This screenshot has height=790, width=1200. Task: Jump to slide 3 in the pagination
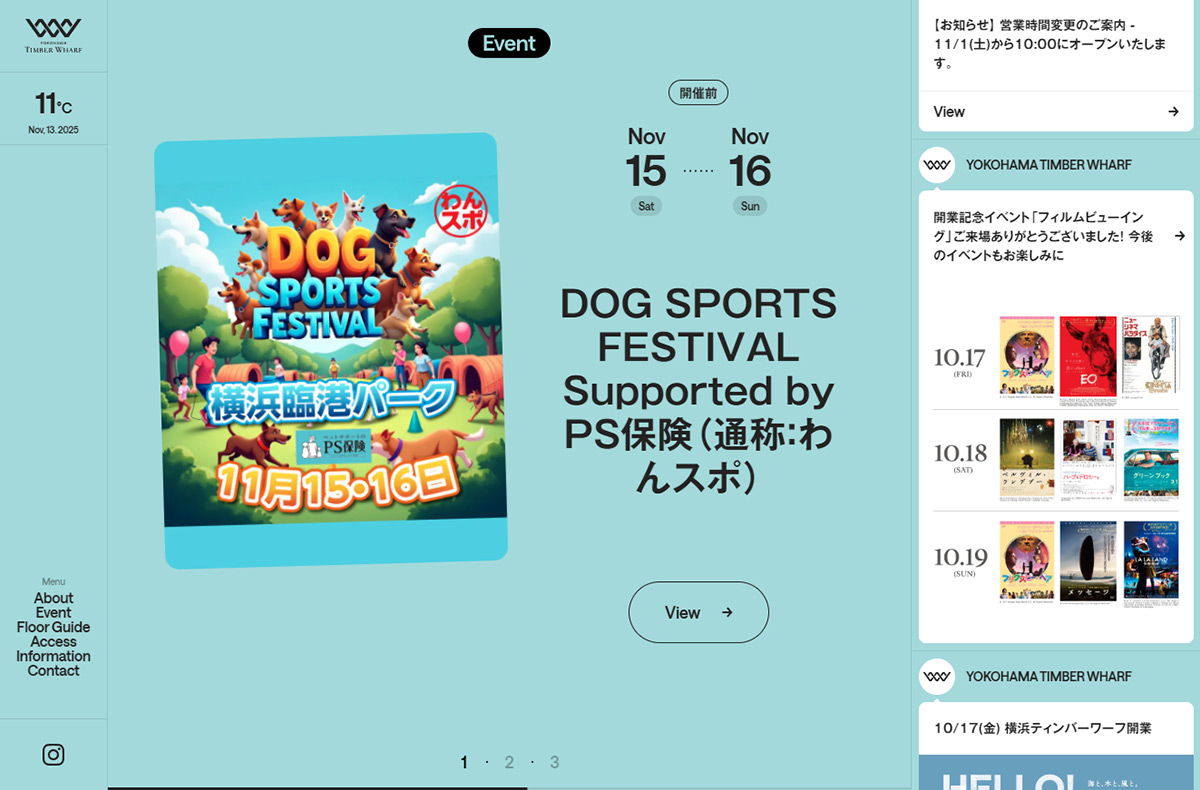(554, 762)
